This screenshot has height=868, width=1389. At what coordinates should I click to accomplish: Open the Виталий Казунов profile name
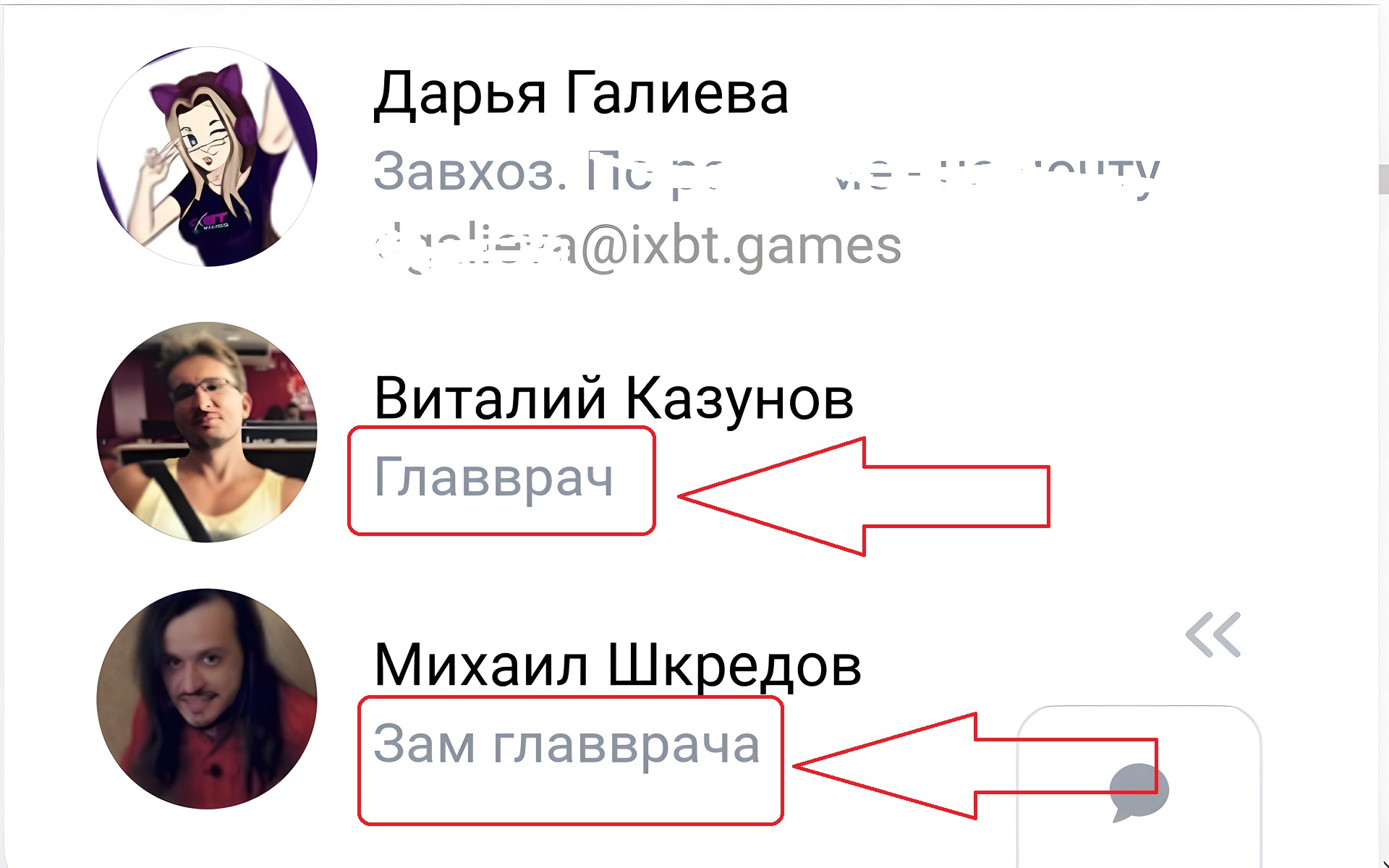(613, 399)
